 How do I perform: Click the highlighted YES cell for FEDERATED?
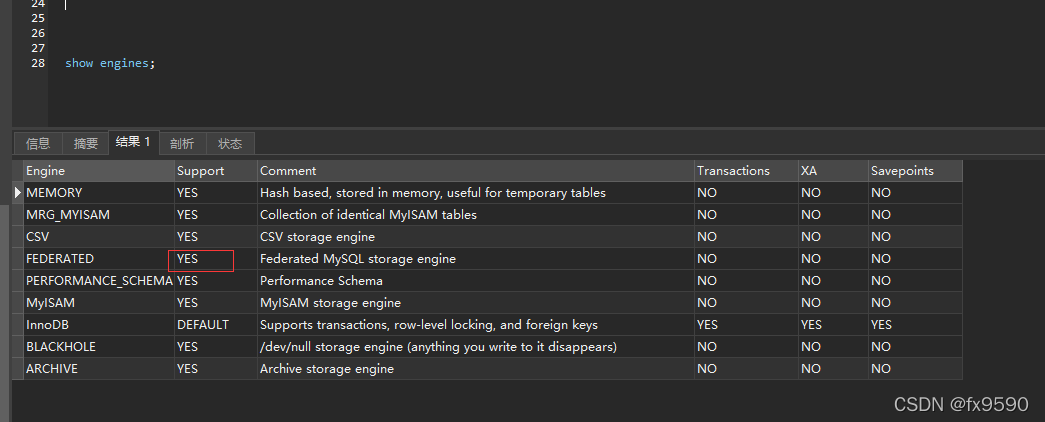click(201, 260)
